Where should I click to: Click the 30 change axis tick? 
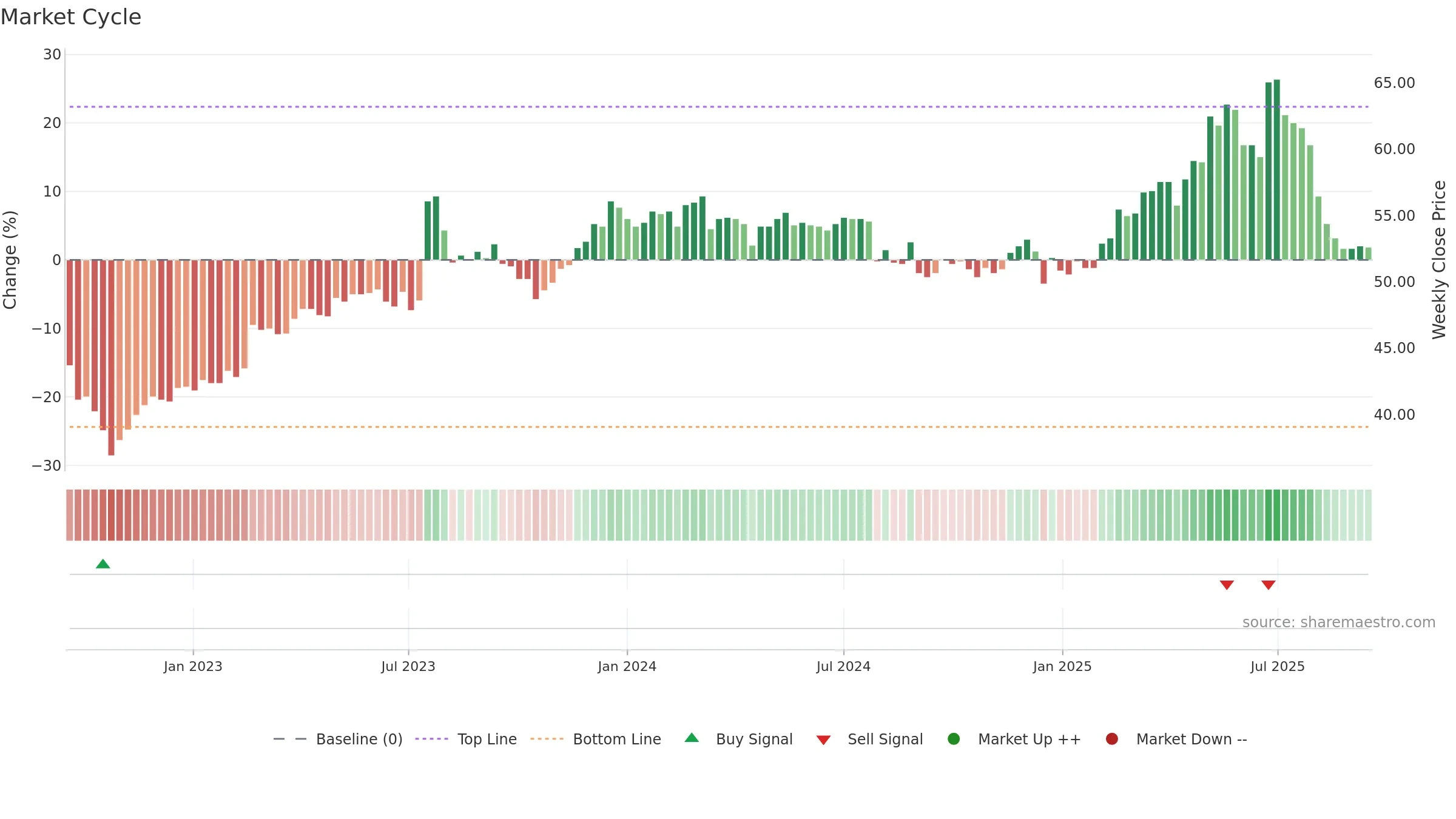(52, 55)
